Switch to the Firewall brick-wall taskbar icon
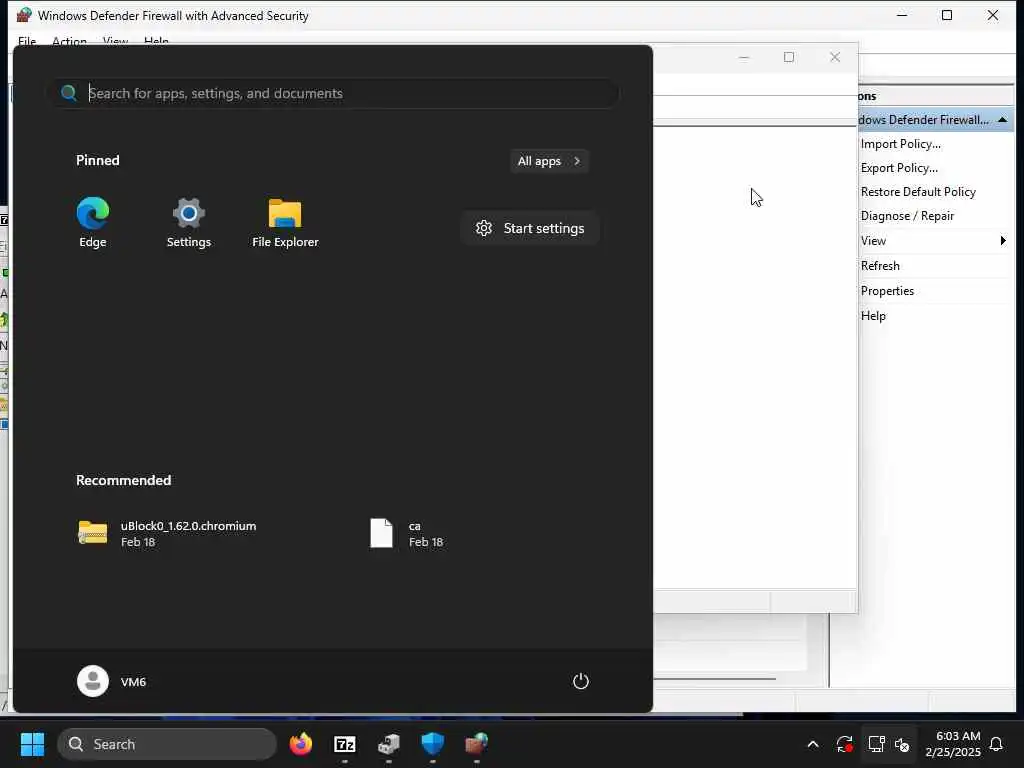Image resolution: width=1024 pixels, height=768 pixels. 477,744
